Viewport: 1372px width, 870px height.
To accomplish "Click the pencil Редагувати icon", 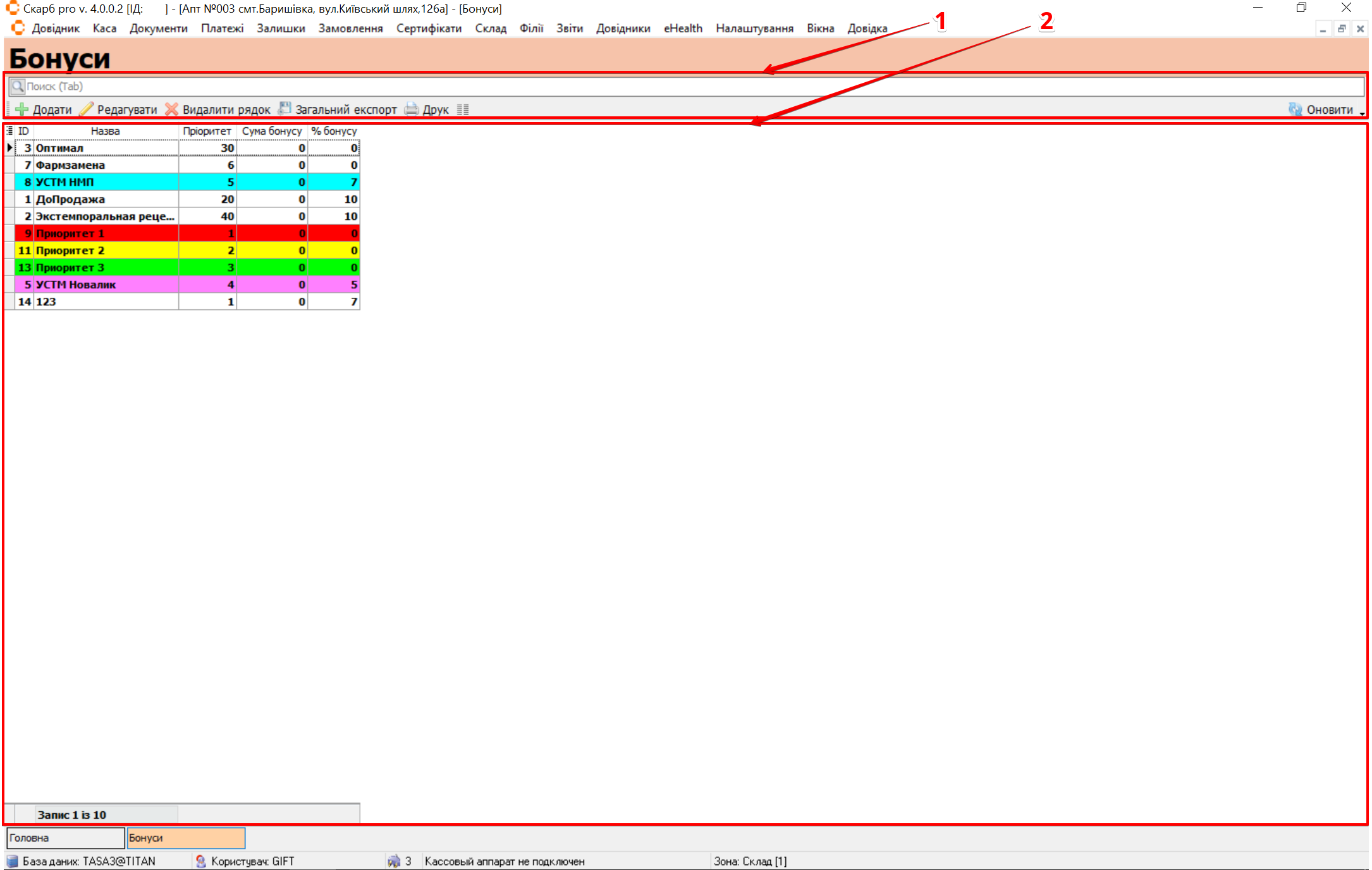I will [87, 109].
